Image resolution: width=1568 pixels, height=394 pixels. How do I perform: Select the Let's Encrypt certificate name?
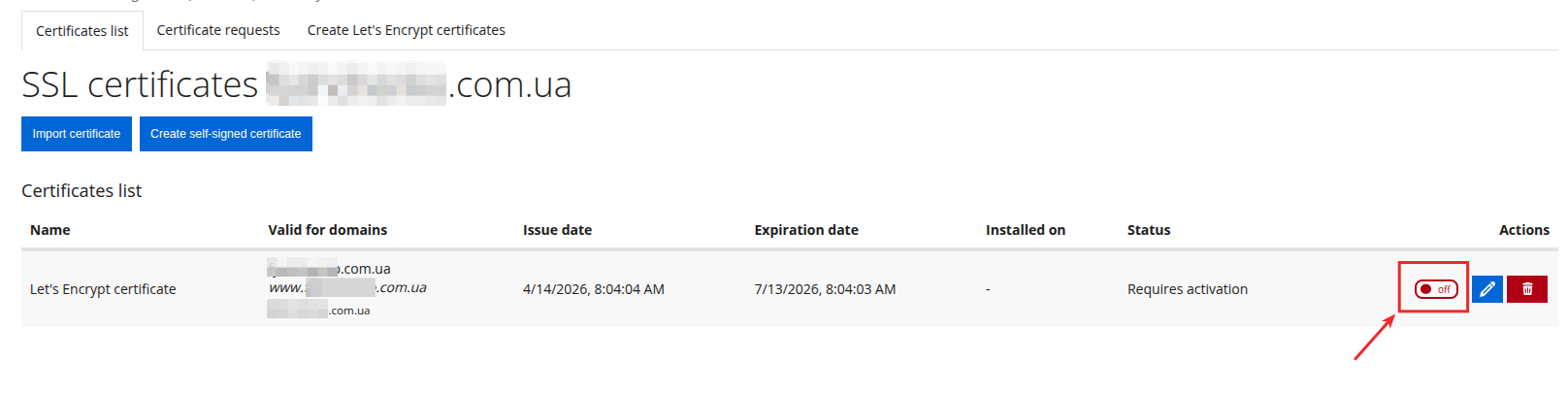coord(103,289)
